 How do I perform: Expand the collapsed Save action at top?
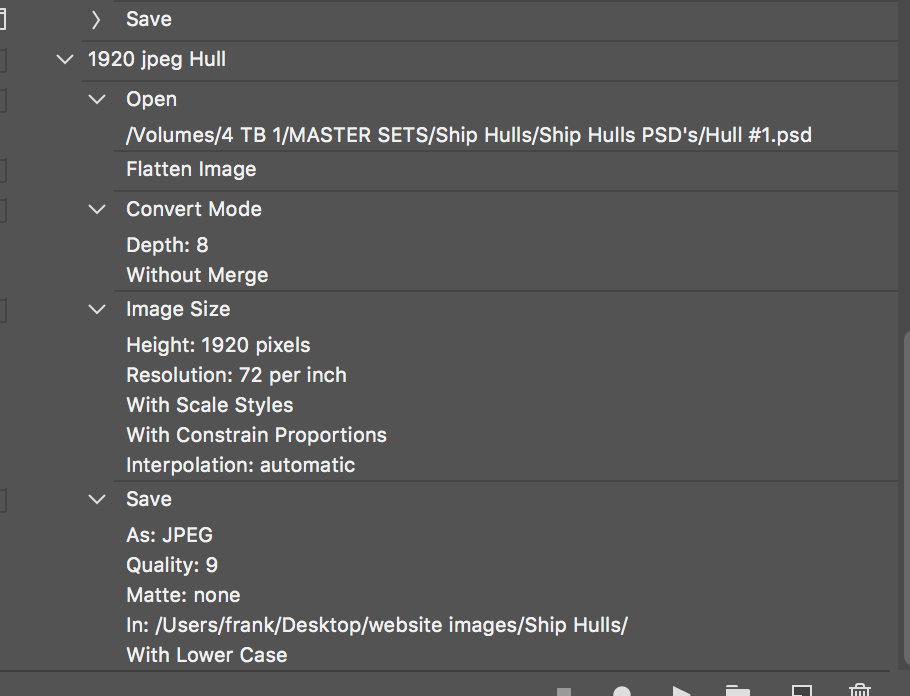coord(96,19)
